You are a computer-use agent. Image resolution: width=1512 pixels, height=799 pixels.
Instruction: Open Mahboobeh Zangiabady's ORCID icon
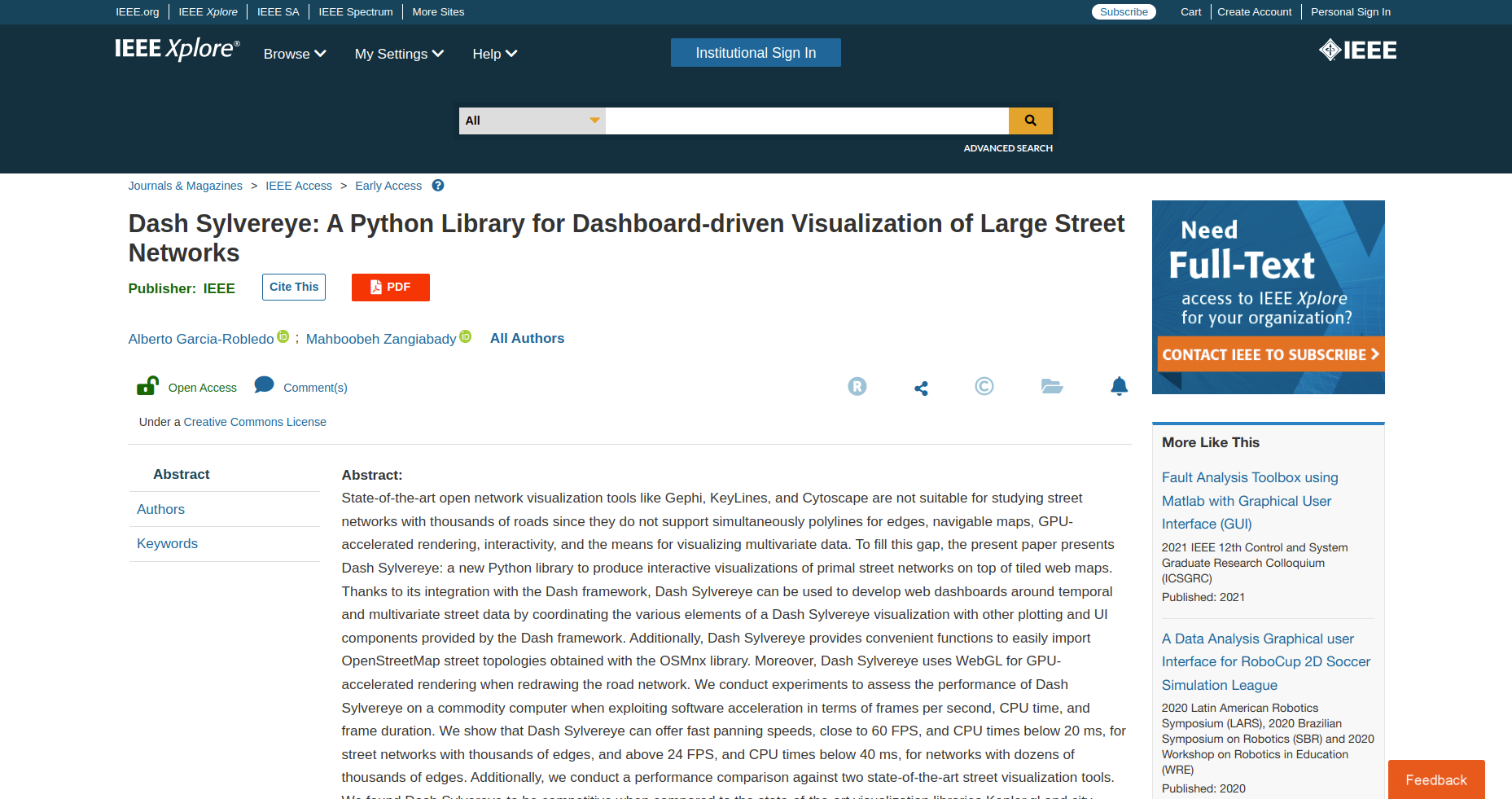(x=466, y=336)
